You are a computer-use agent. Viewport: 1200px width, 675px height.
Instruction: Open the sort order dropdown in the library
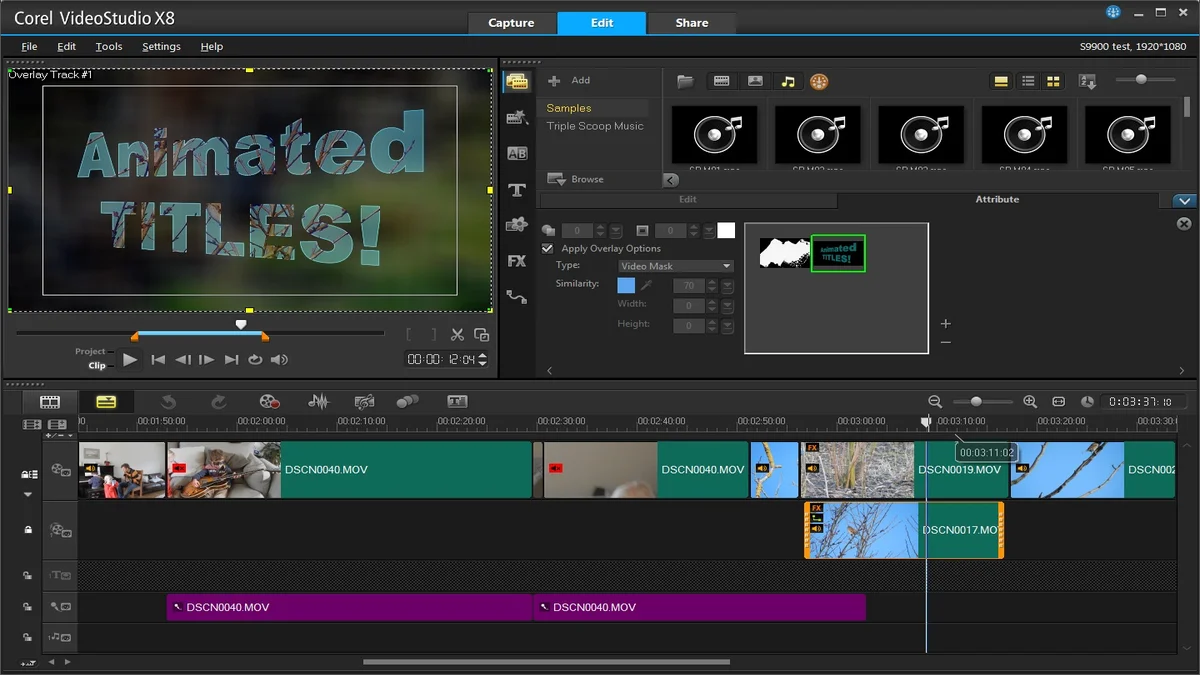[x=1087, y=81]
